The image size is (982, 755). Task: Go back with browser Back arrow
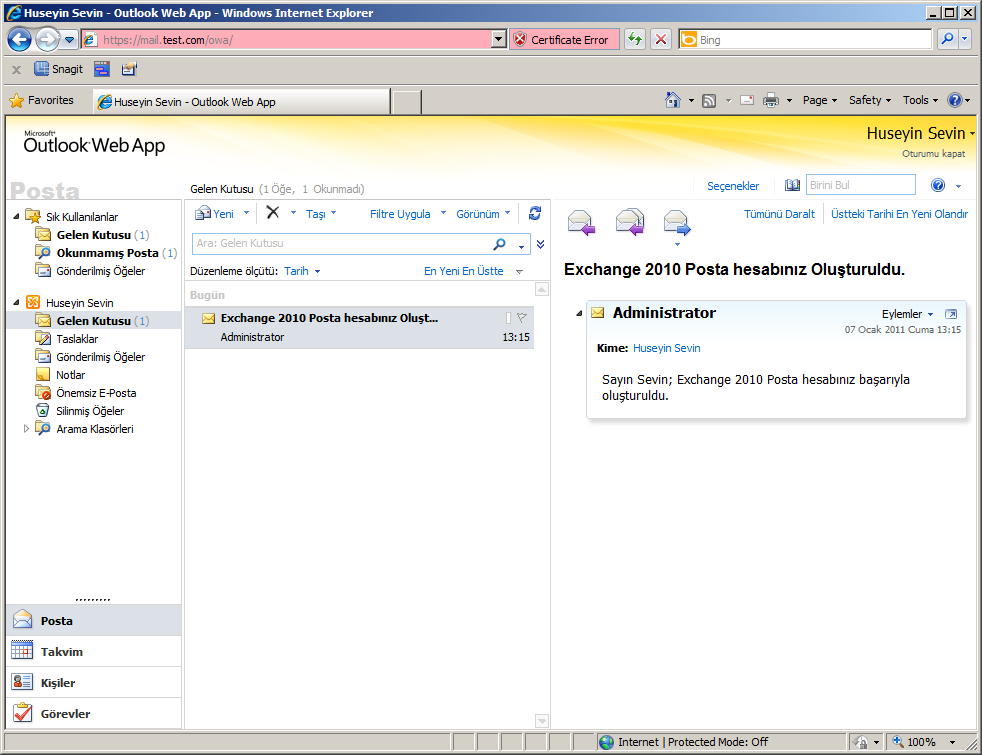tap(19, 40)
